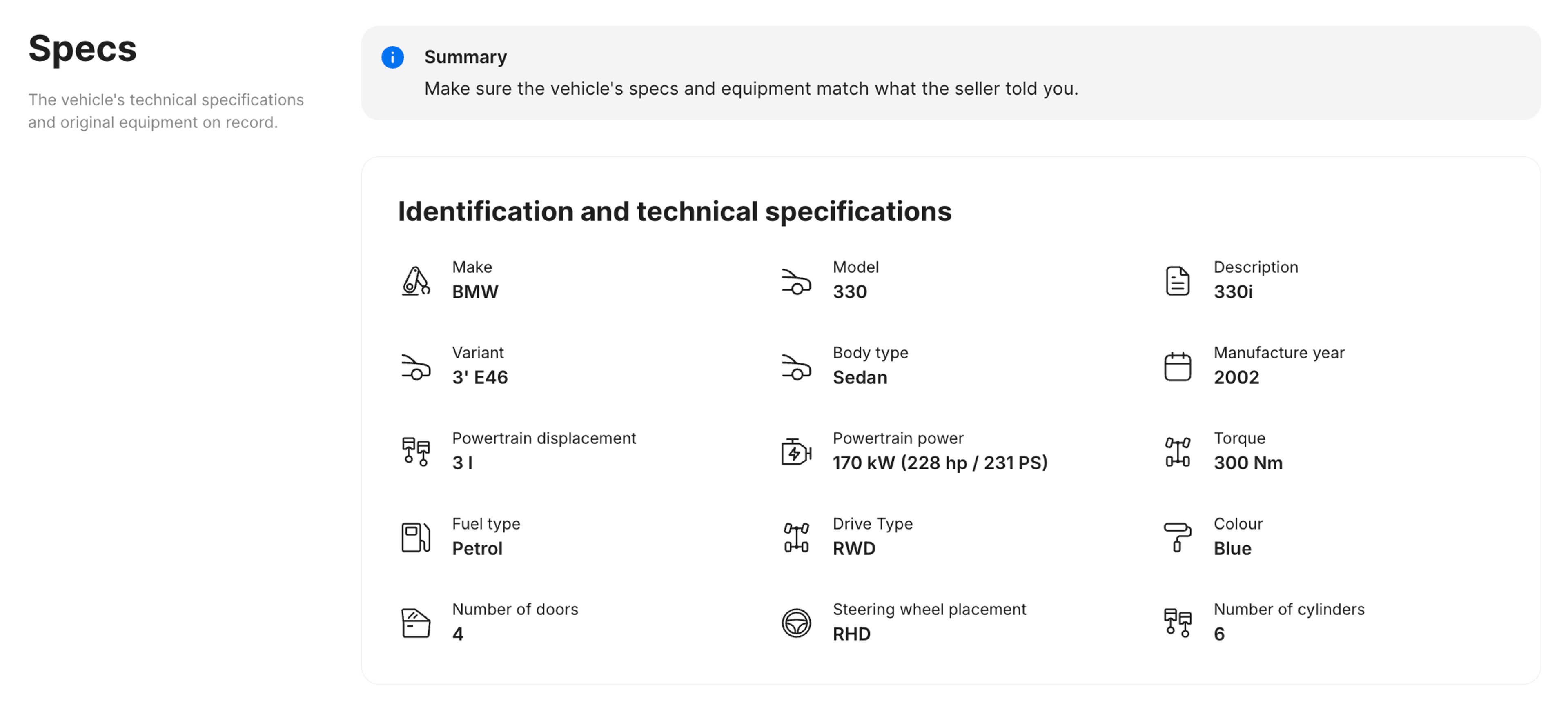The height and width of the screenshot is (712, 1568).
Task: Click the car door icon for Number of doors
Action: [416, 623]
